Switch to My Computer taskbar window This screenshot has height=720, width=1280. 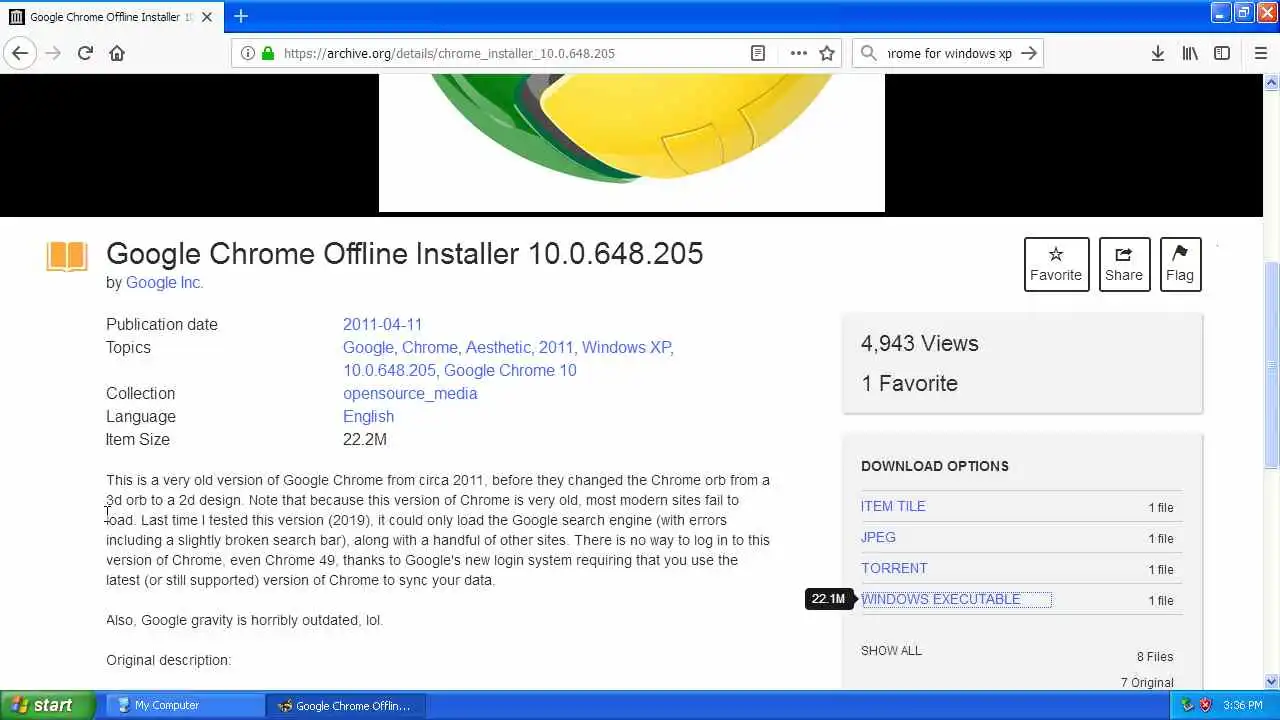[185, 705]
